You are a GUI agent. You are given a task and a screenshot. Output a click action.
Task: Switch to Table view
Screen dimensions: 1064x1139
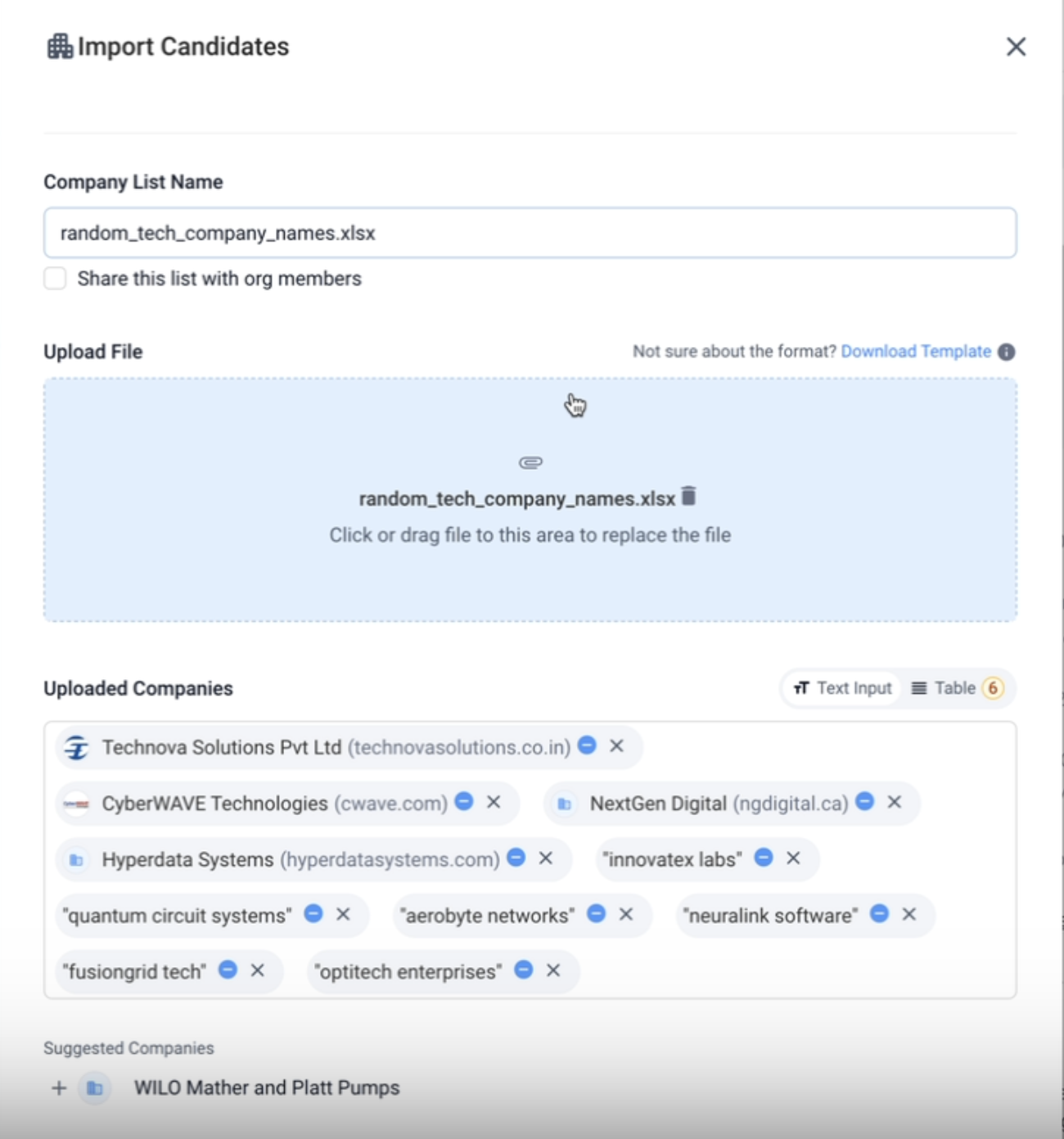[955, 688]
